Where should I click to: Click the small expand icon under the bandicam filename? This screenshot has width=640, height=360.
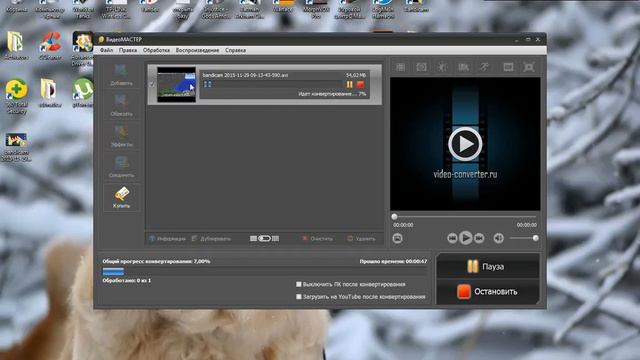click(x=207, y=84)
